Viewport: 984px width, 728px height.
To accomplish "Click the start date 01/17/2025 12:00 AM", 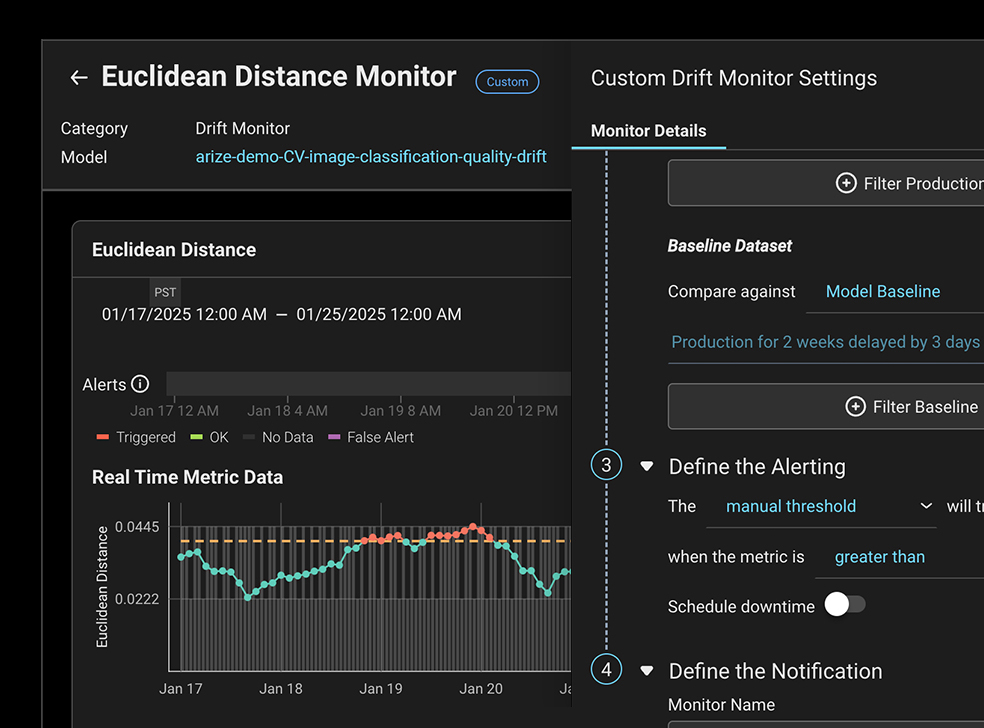I will point(184,314).
